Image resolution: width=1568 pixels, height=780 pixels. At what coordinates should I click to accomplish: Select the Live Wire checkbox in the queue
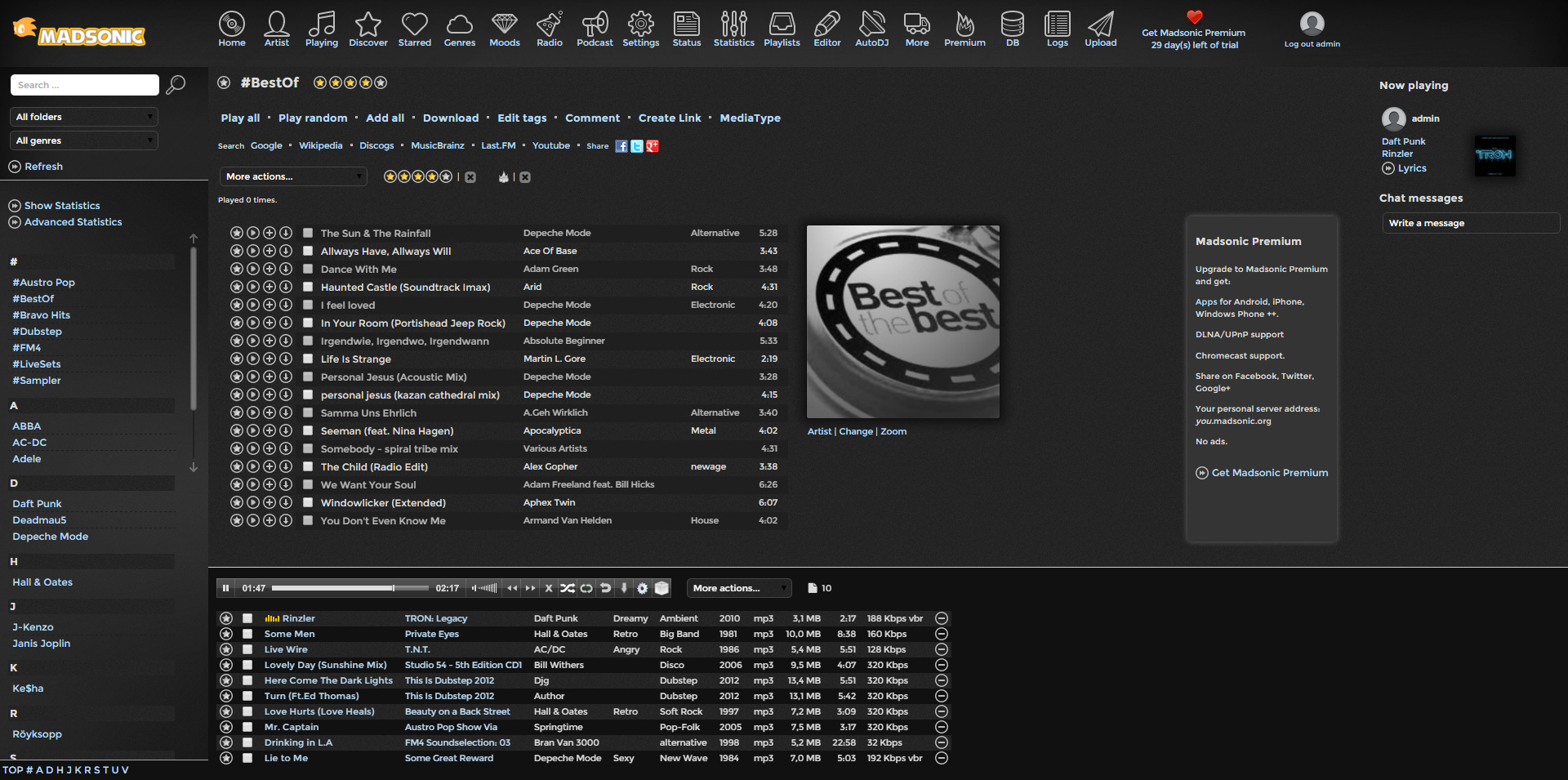click(247, 649)
